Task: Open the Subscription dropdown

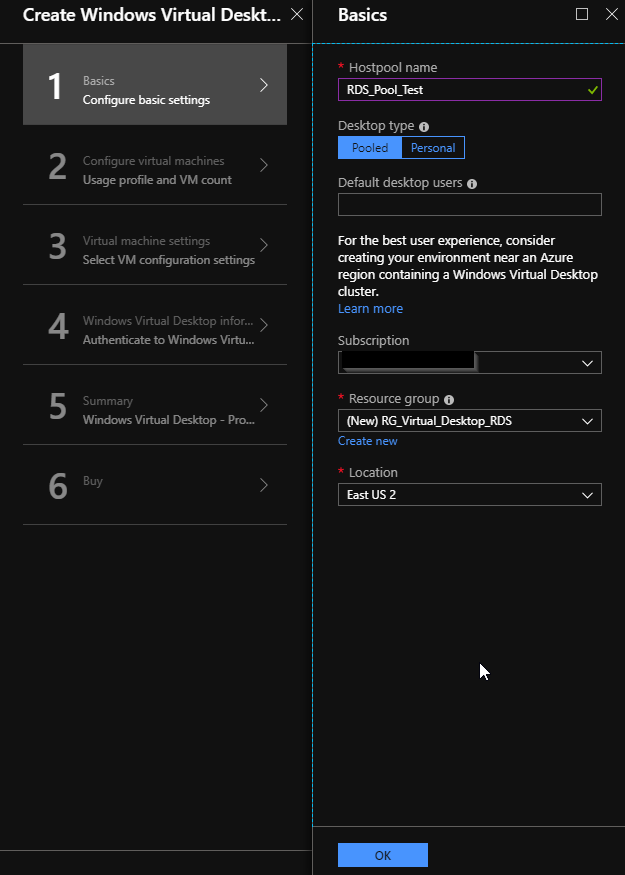Action: [470, 363]
